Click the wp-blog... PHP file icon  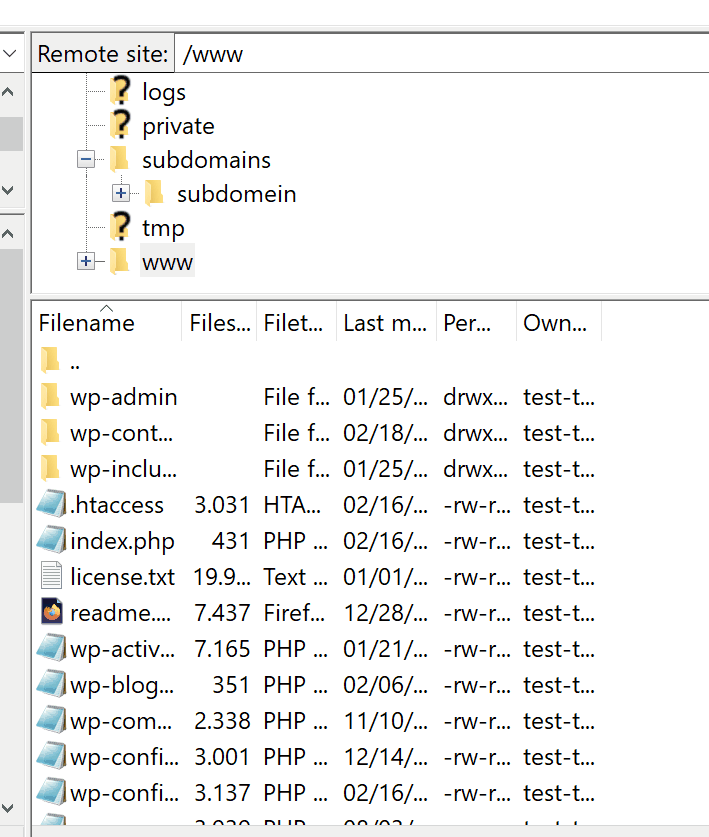(x=51, y=684)
